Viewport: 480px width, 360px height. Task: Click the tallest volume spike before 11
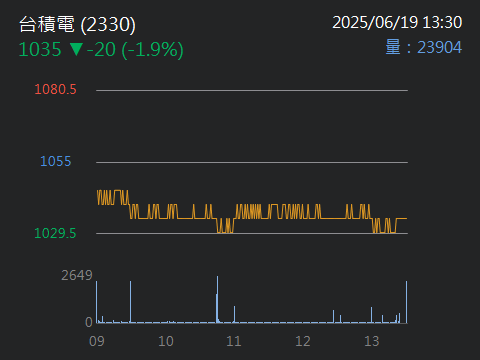point(217,299)
